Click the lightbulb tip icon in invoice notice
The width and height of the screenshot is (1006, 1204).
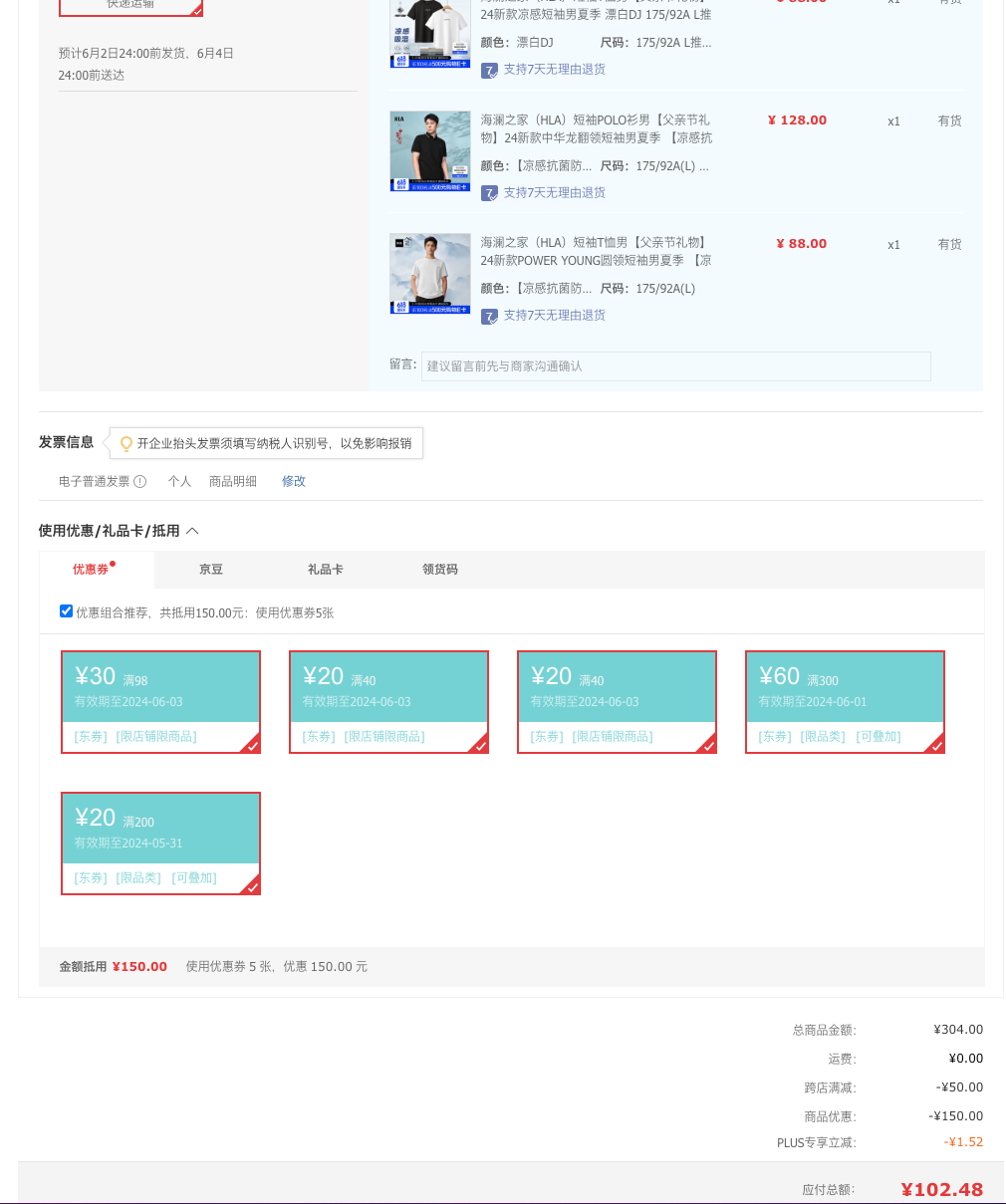coord(126,443)
